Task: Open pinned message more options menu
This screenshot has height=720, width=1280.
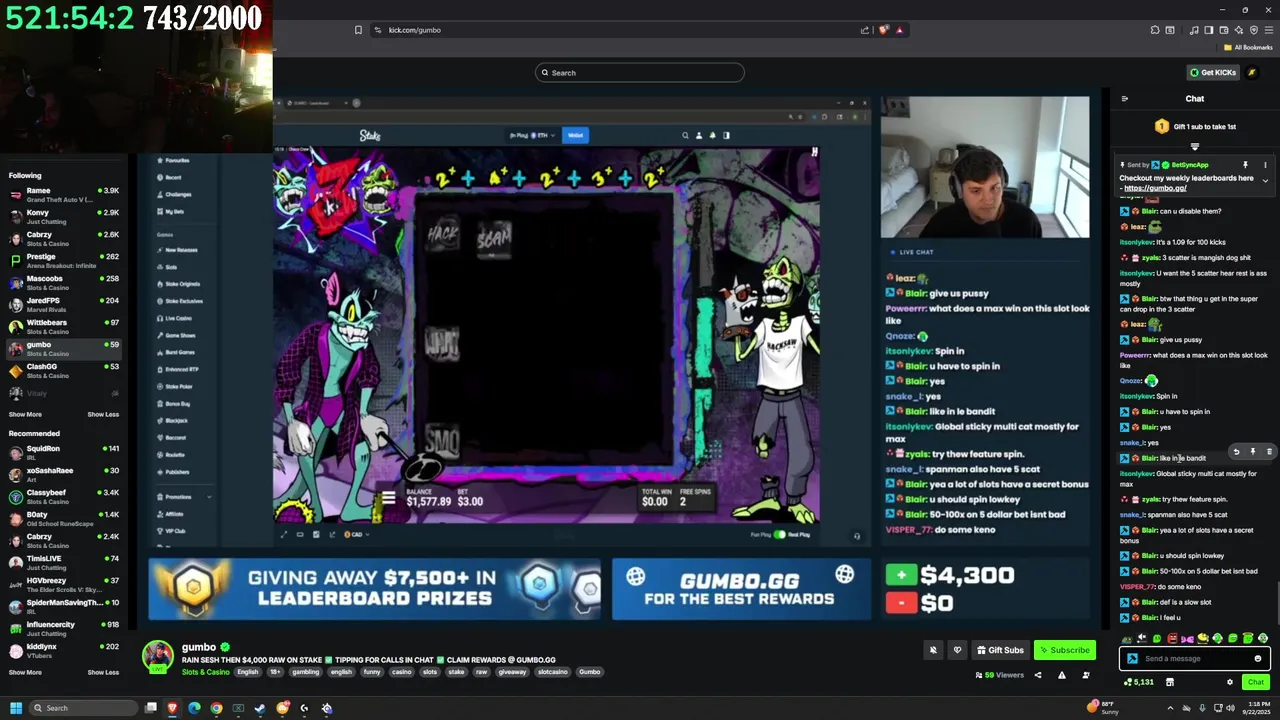Action: [x=1265, y=165]
